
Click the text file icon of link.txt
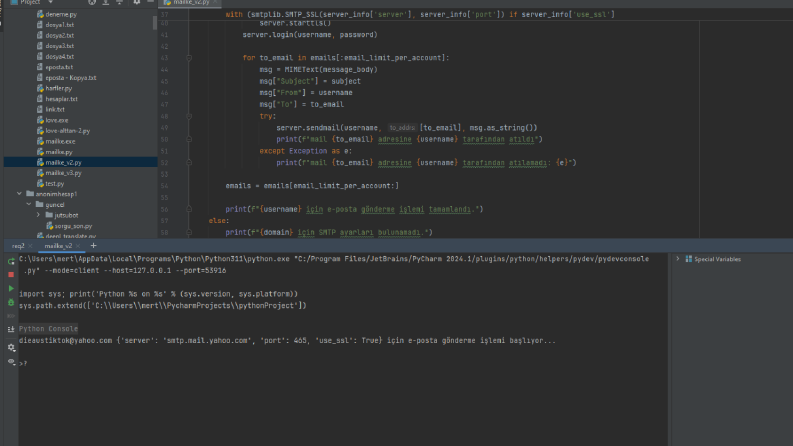40,109
